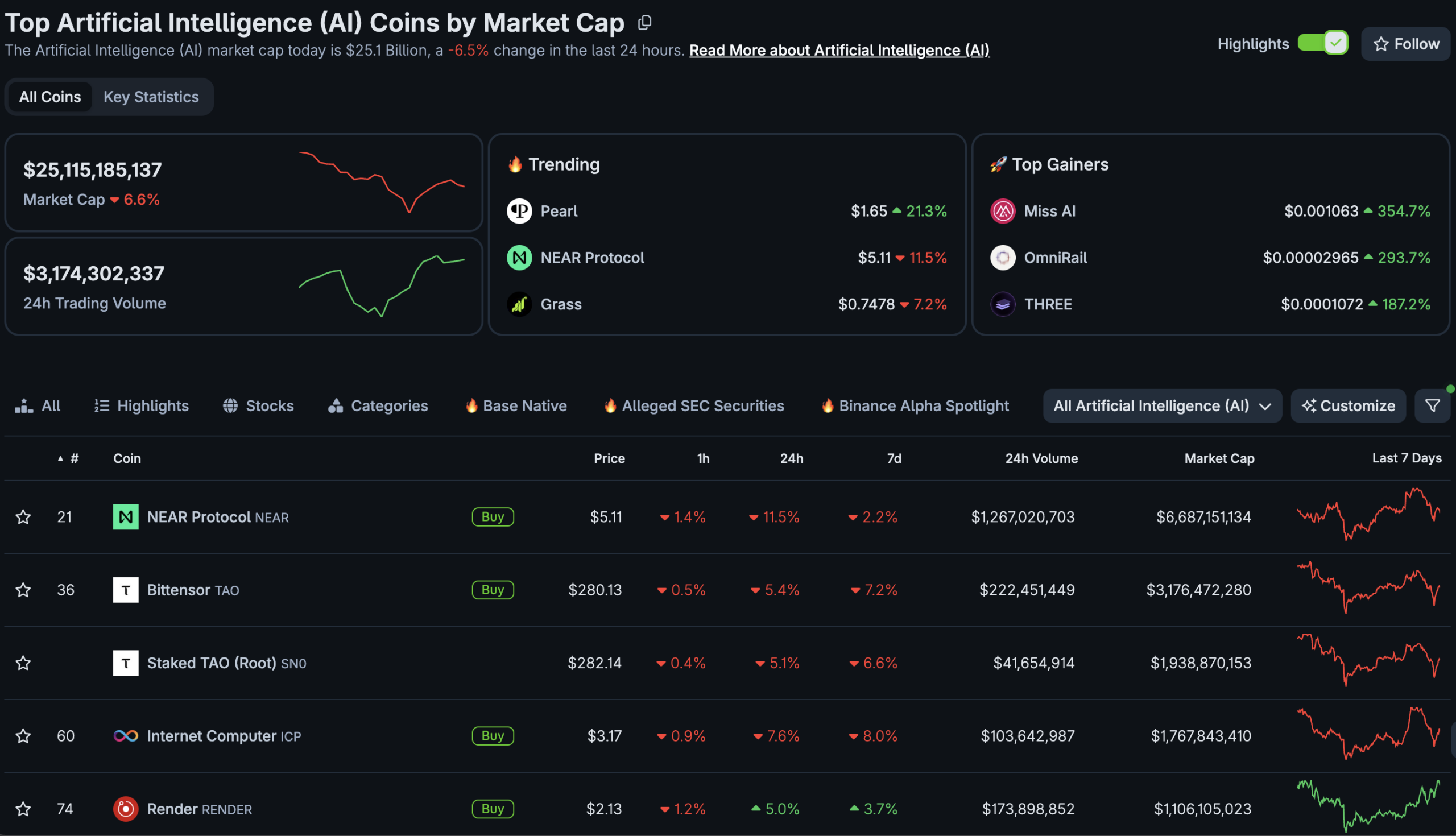Toggle the Highlights switch off
This screenshot has height=836, width=1456.
pos(1323,43)
